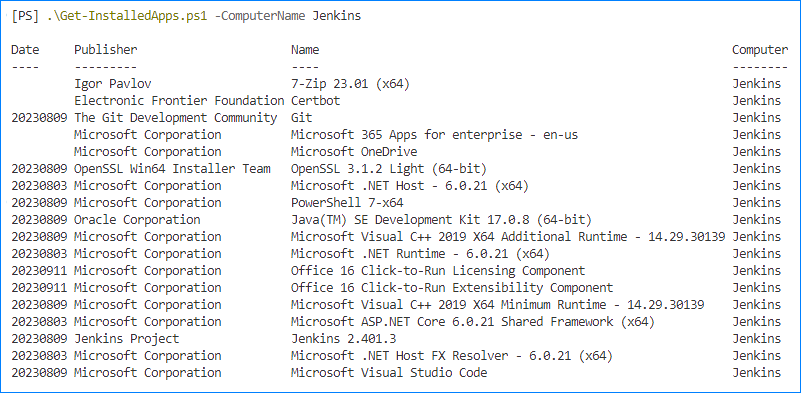Click the Jenkins Project publisher
This screenshot has width=801, height=393.
[x=127, y=339]
